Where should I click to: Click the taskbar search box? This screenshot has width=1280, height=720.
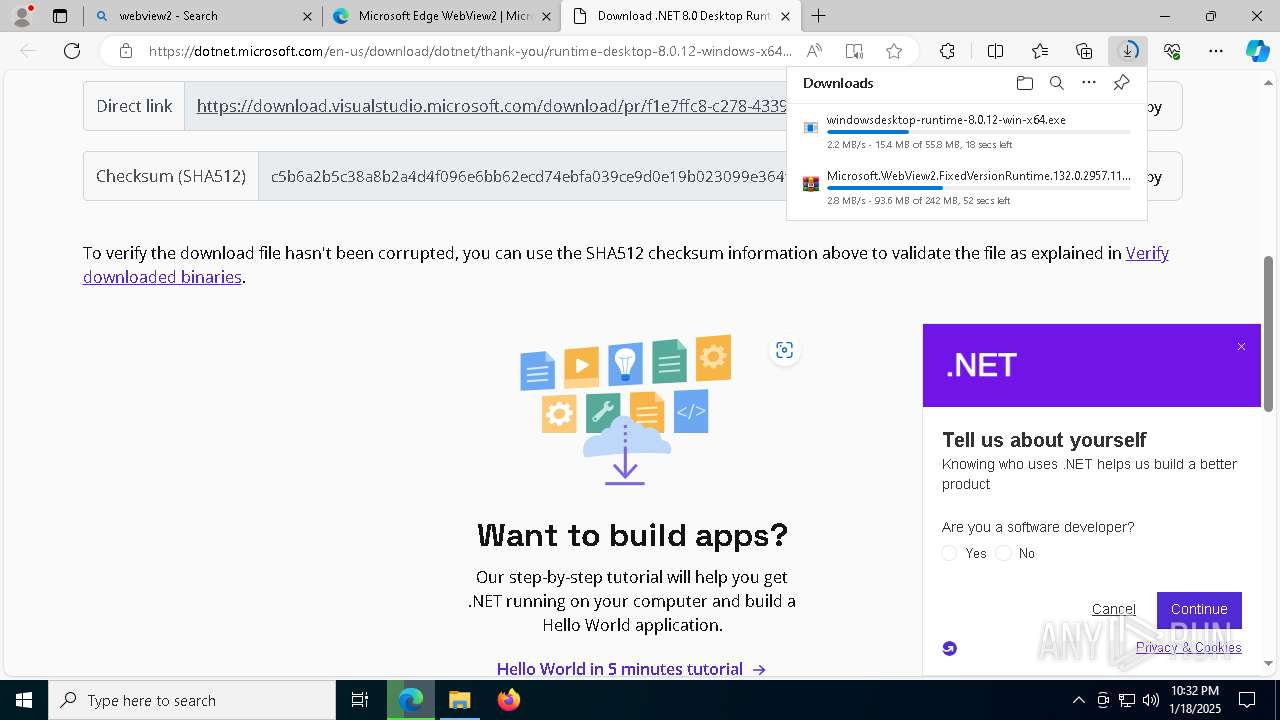click(192, 700)
